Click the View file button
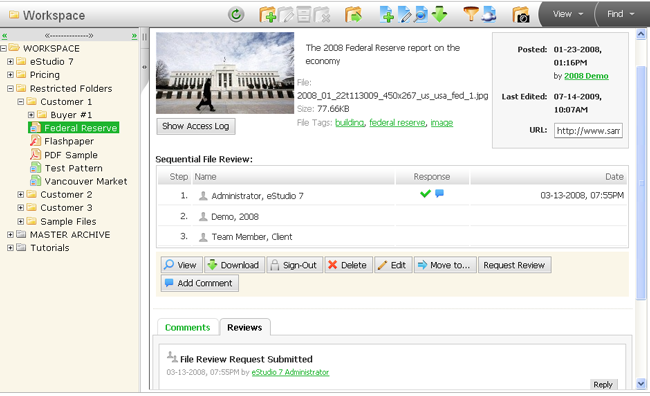650x396 pixels. (x=182, y=265)
